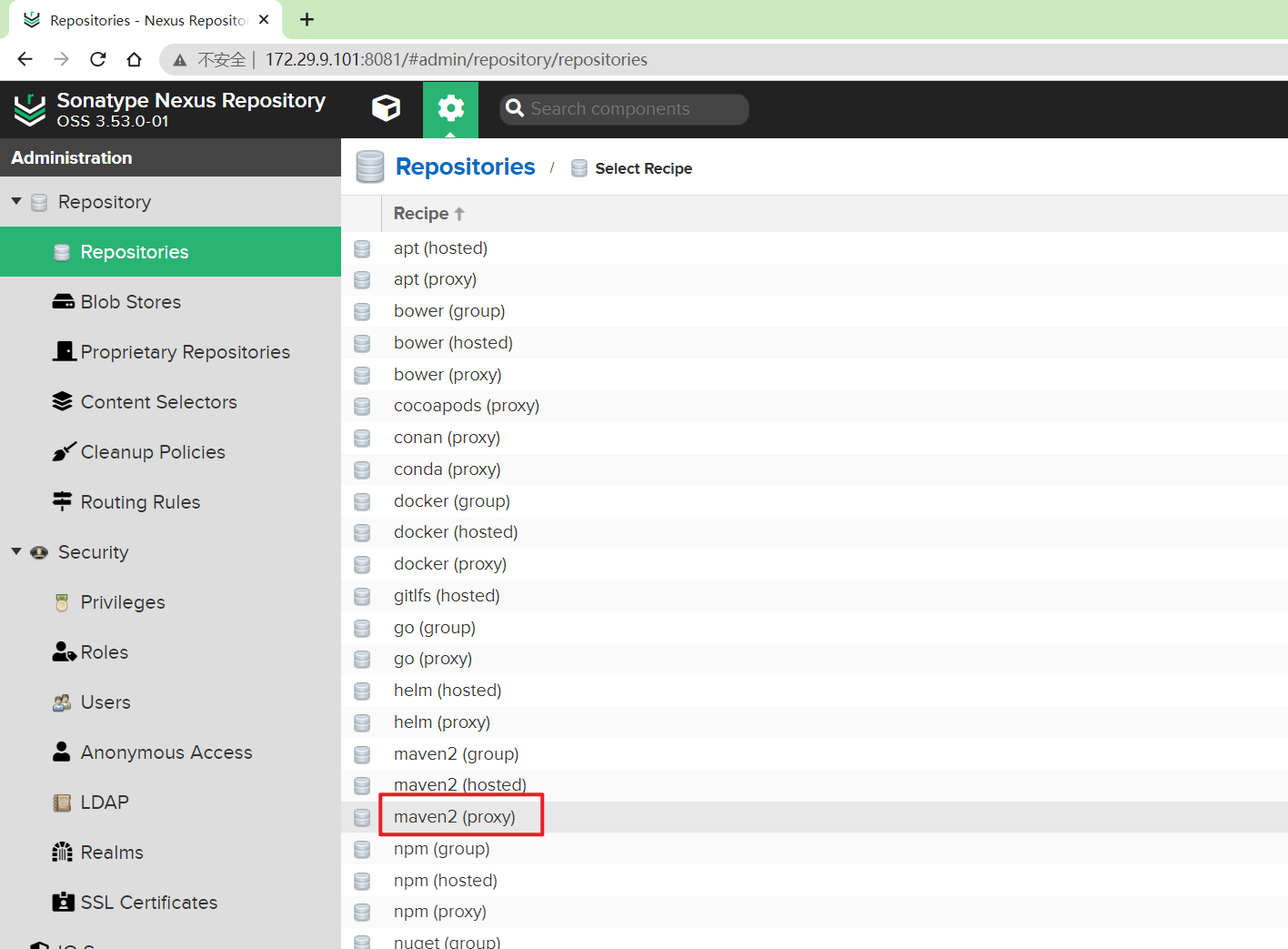This screenshot has width=1288, height=949.
Task: Click the browser home button
Action: (x=135, y=59)
